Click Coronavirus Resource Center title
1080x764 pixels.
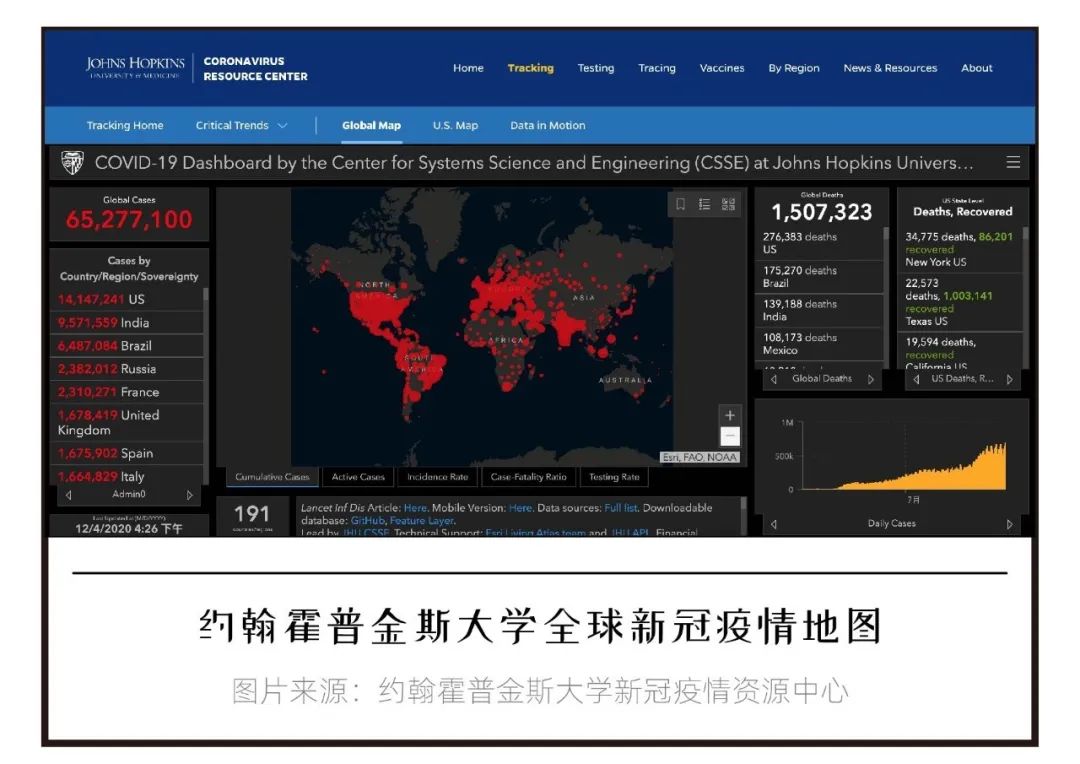(x=255, y=68)
